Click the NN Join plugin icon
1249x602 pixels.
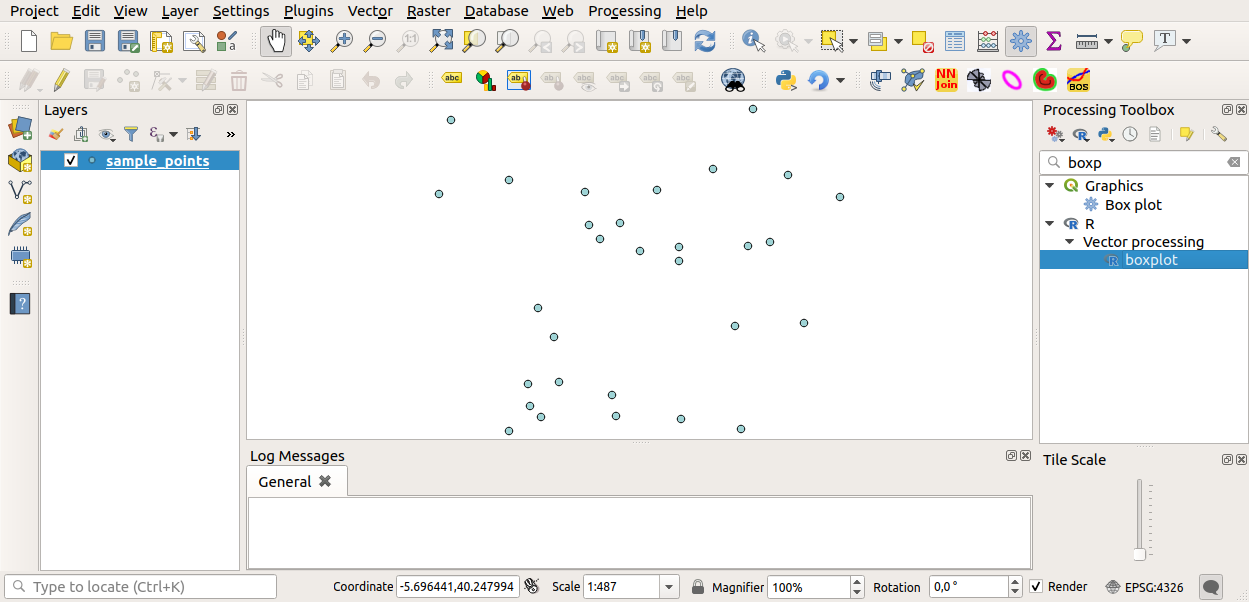pos(946,80)
